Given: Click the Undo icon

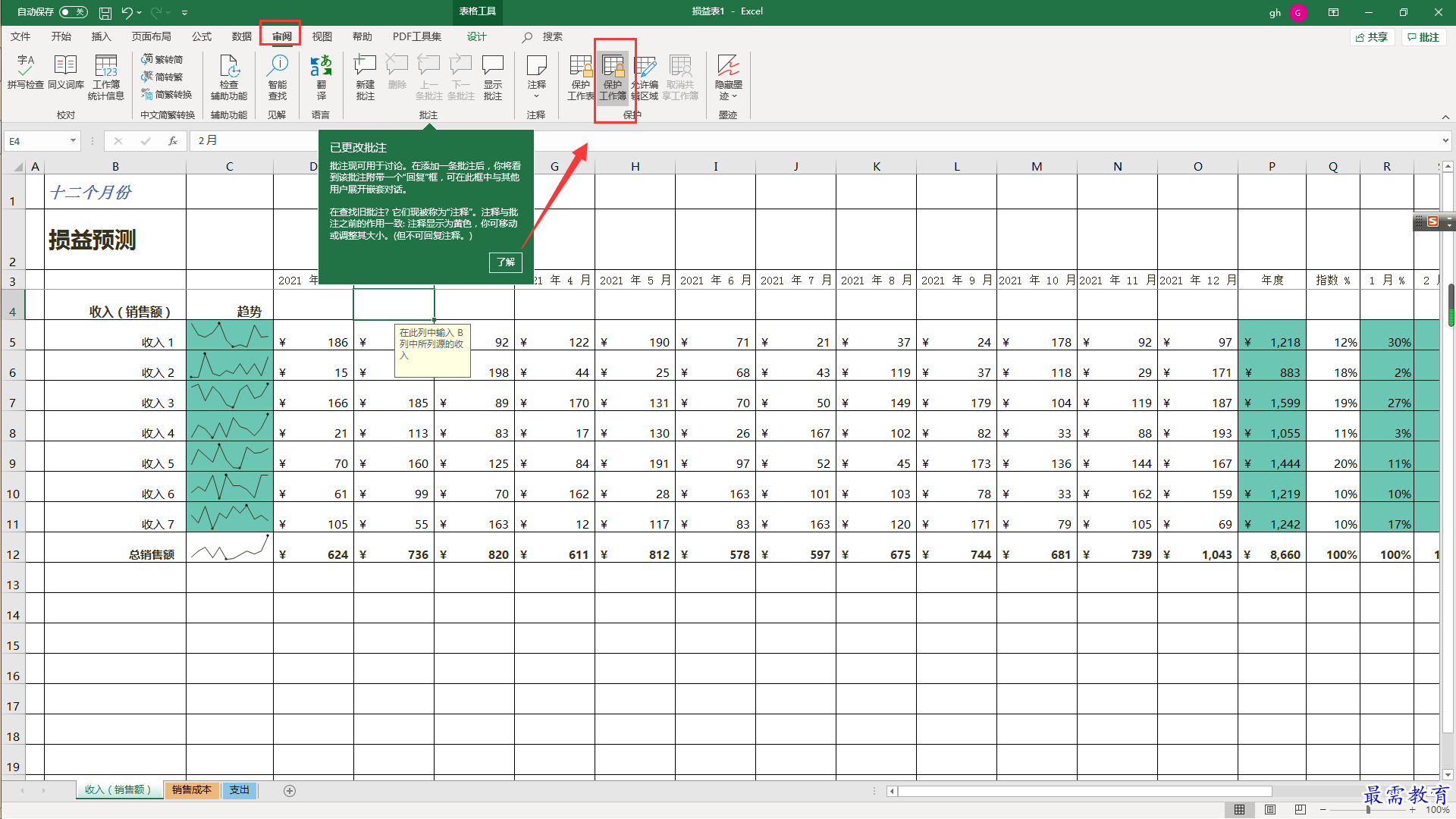Looking at the screenshot, I should coord(127,12).
